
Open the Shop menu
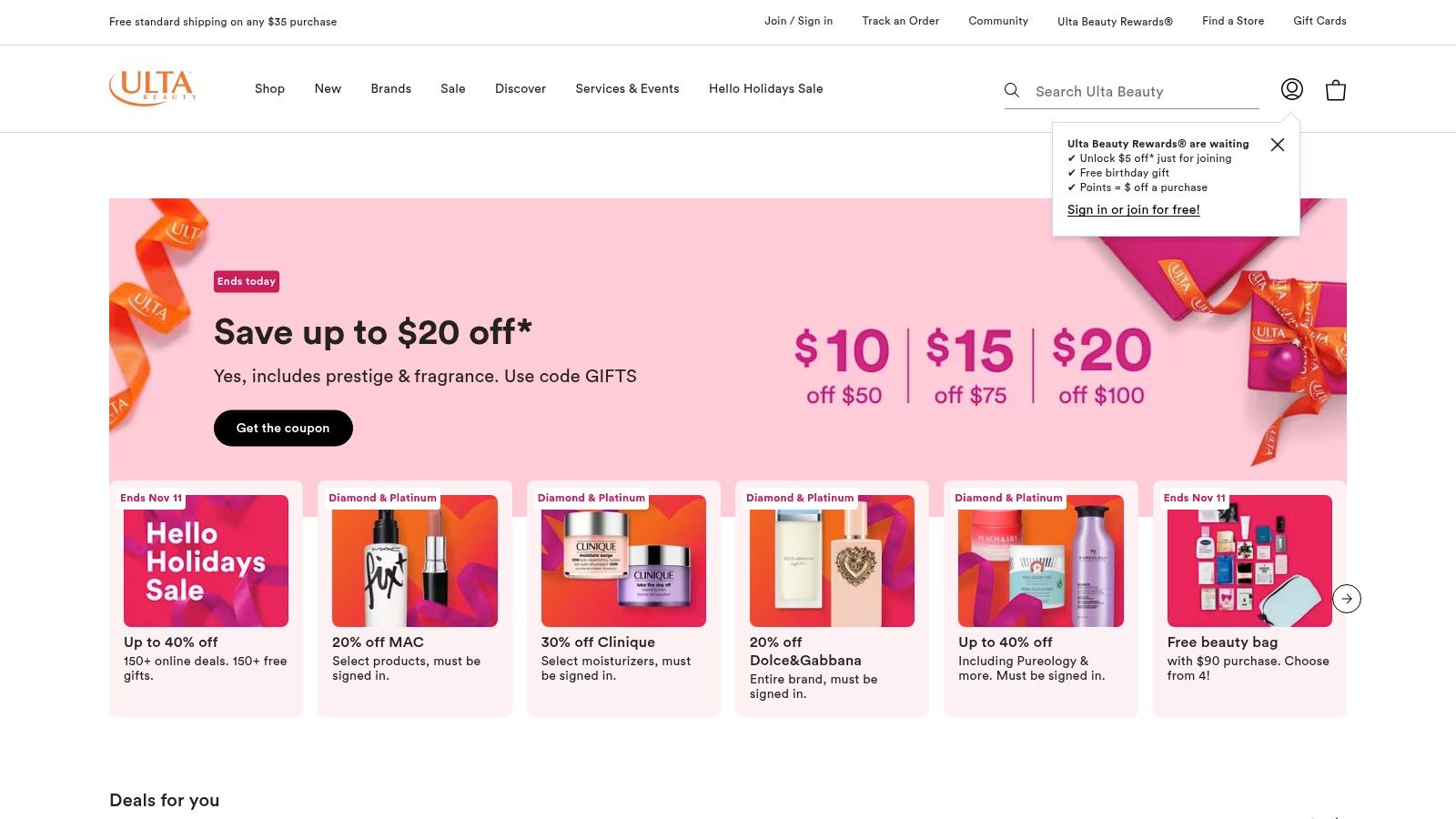(x=269, y=88)
